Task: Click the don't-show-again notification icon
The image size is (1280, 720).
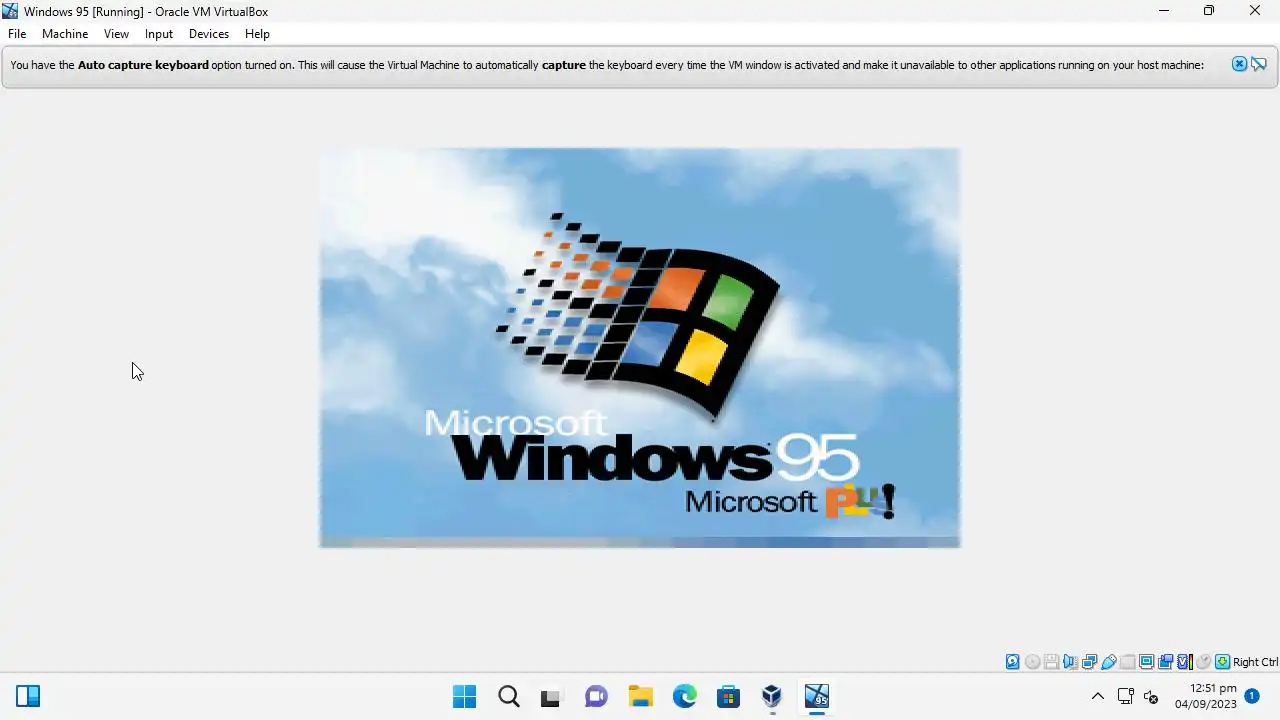Action: pyautogui.click(x=1259, y=64)
